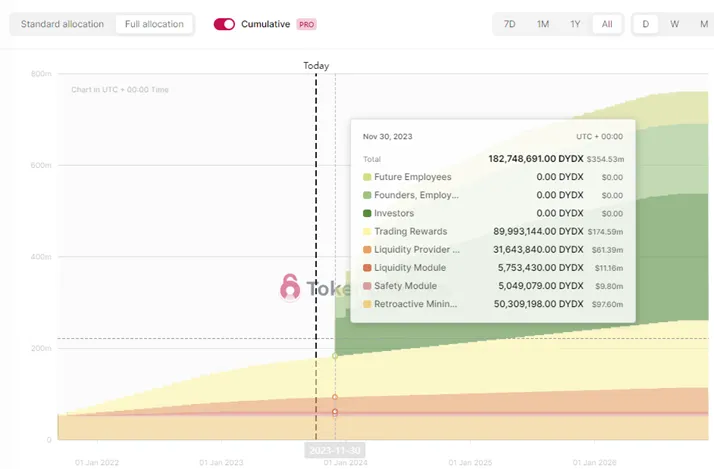714x469 pixels.
Task: Click the Safety Module value 5,049,079.00 DYDX
Action: point(541,286)
